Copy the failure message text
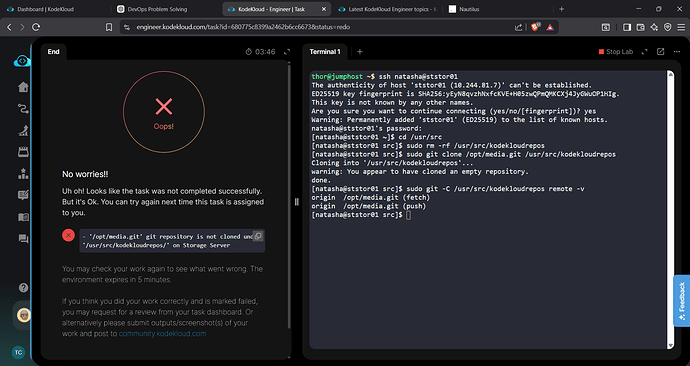Screen dimensions: 690x366 coord(258,236)
